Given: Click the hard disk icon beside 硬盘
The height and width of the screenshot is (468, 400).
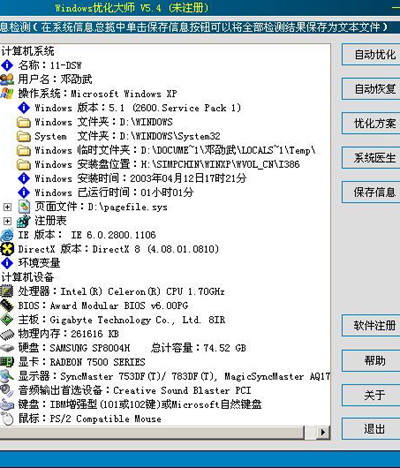Looking at the screenshot, I should coord(7,348).
